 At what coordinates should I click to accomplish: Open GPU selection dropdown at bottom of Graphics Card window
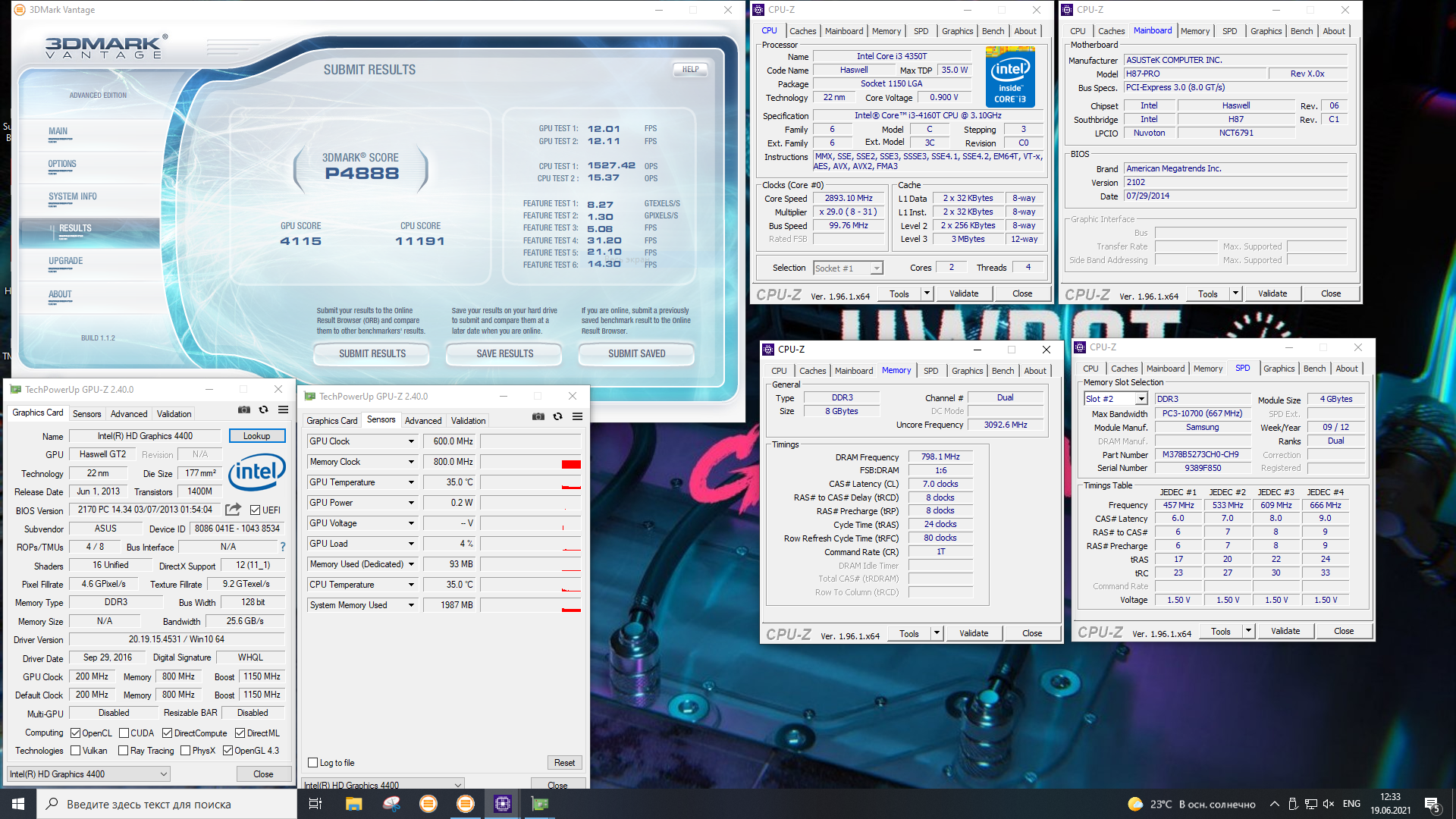point(89,774)
